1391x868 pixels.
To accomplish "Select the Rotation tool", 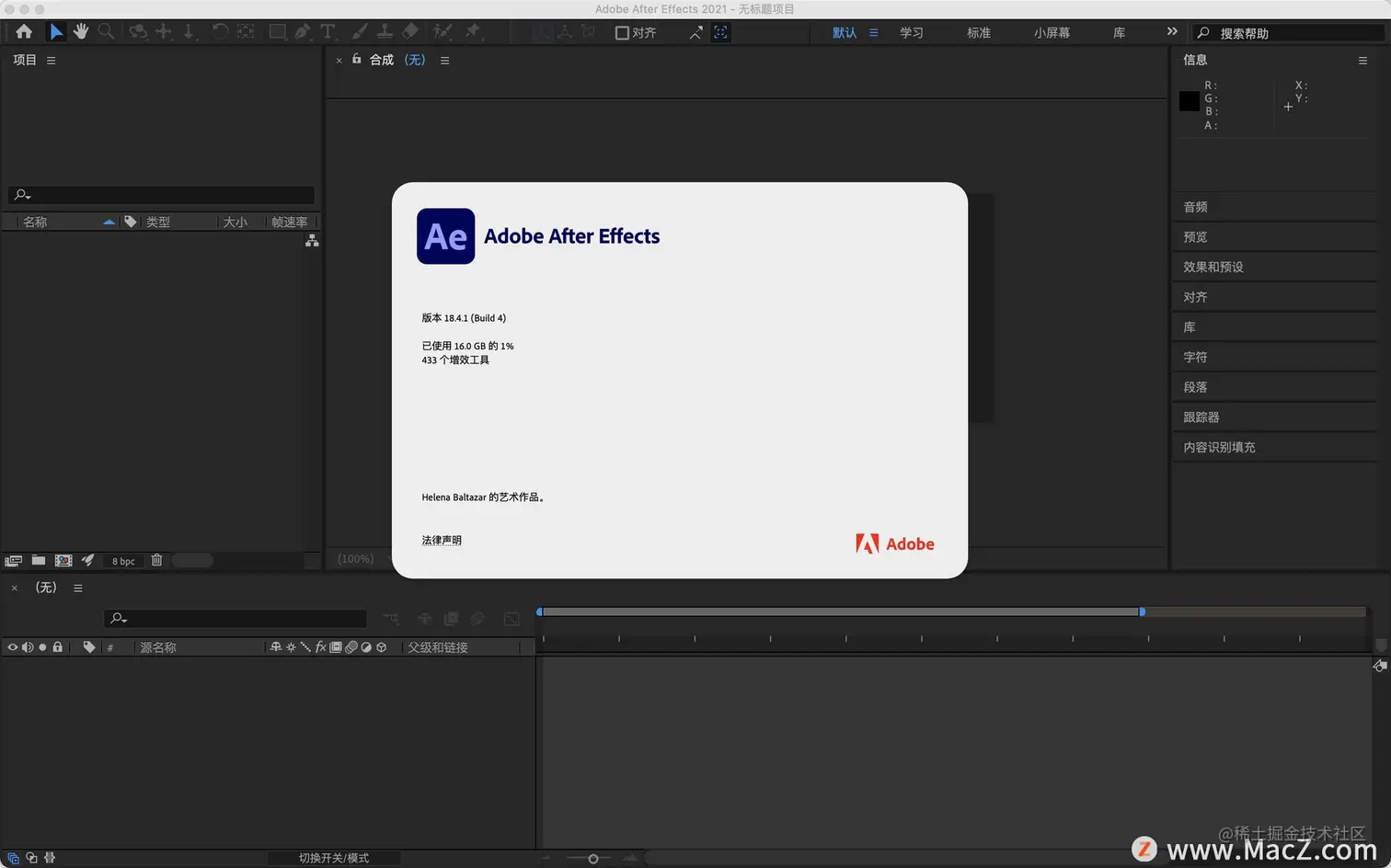I will coord(220,32).
